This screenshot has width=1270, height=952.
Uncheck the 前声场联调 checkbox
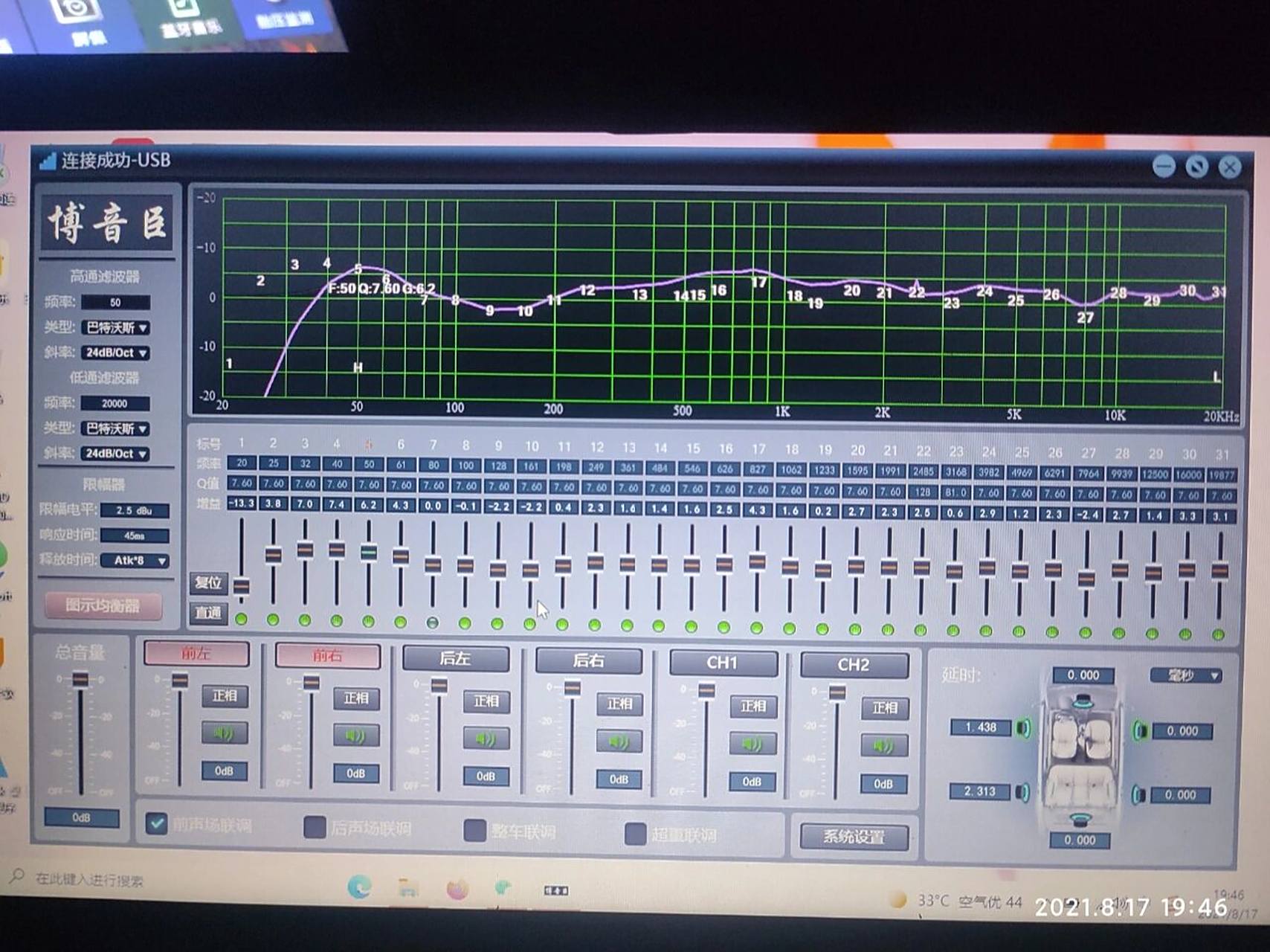click(x=156, y=823)
